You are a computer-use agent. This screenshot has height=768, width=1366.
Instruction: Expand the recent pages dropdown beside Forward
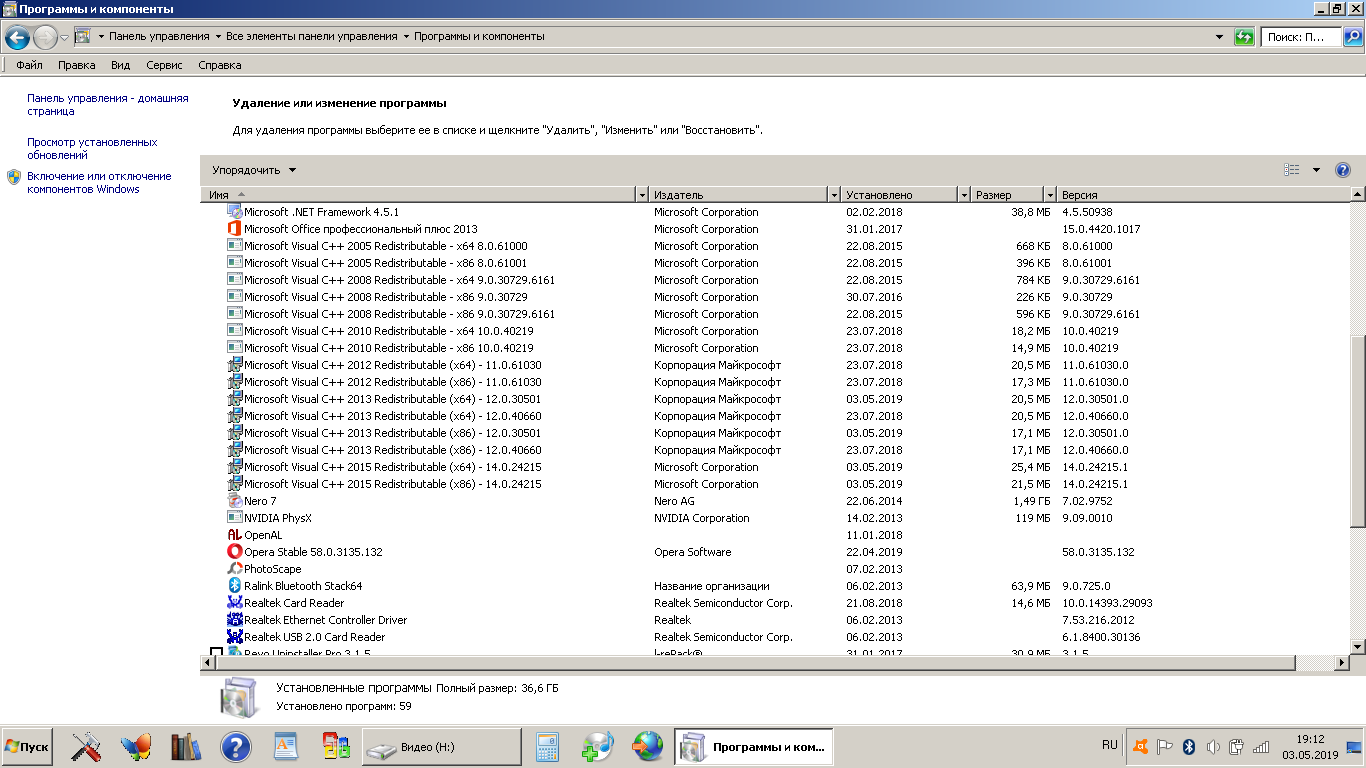pyautogui.click(x=64, y=38)
